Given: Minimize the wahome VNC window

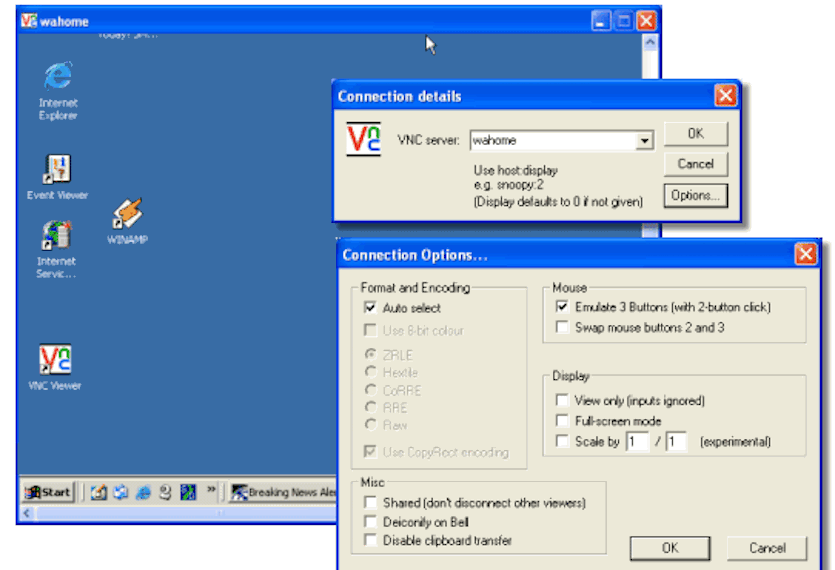Looking at the screenshot, I should point(601,21).
